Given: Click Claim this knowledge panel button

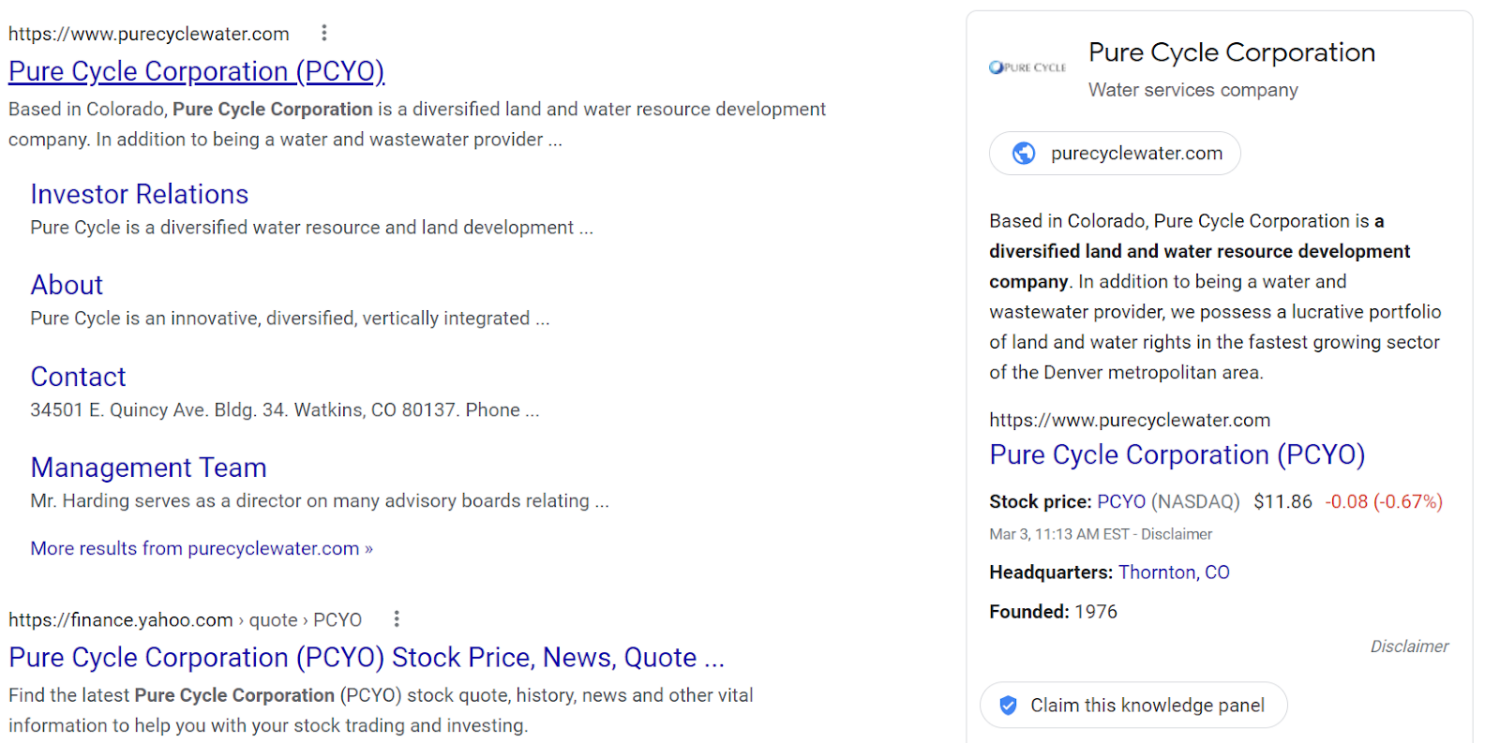Looking at the screenshot, I should (x=1133, y=705).
